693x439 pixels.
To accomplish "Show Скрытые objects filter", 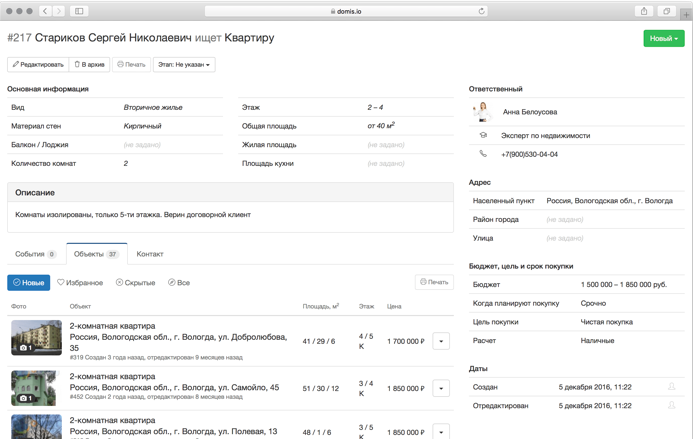I will point(135,283).
